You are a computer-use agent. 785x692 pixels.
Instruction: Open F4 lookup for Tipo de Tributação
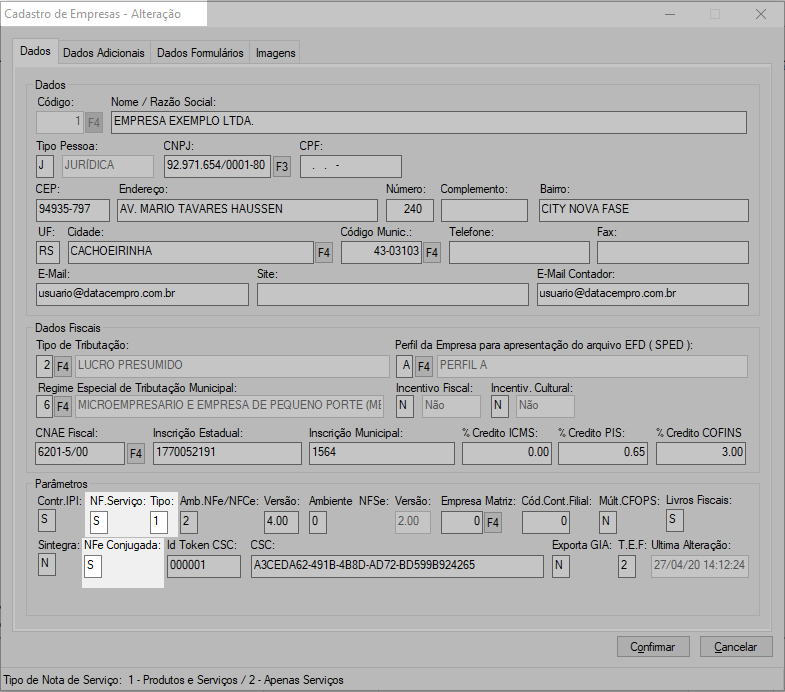tap(63, 367)
